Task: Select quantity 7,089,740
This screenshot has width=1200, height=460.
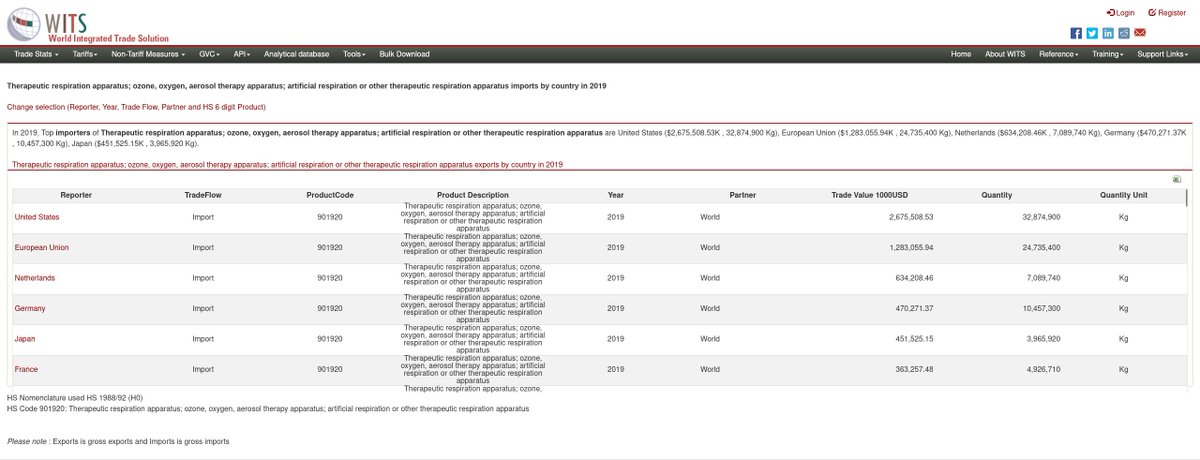Action: [1044, 278]
